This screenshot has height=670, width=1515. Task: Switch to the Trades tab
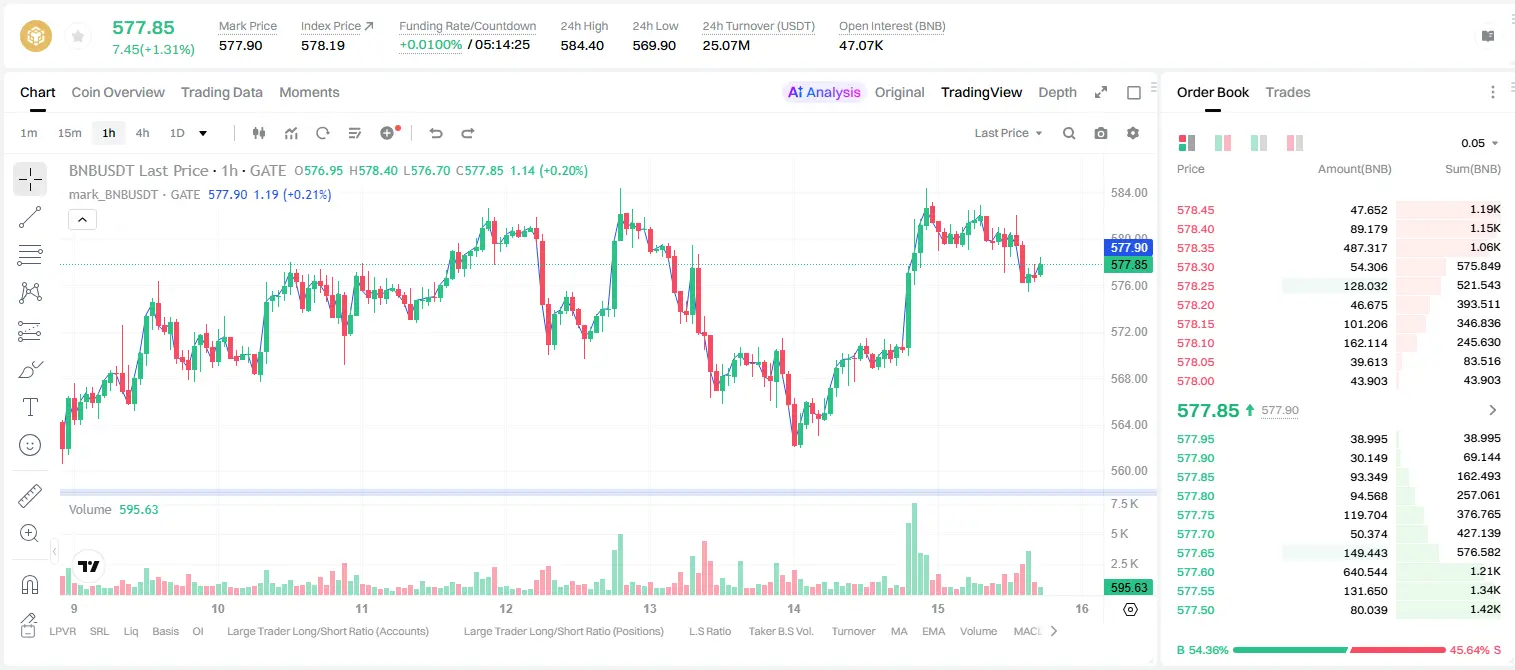(x=1287, y=92)
